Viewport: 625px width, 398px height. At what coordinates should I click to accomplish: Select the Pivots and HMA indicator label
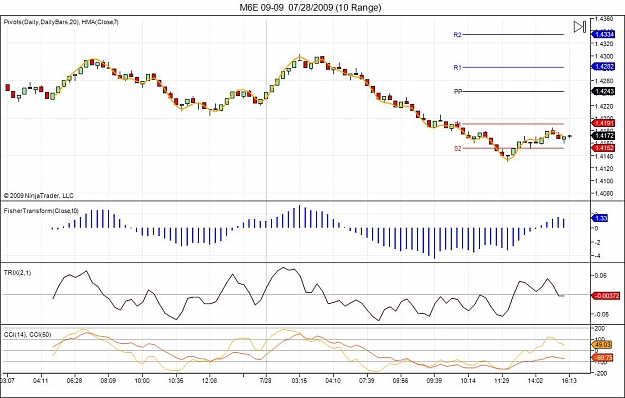tap(61, 22)
